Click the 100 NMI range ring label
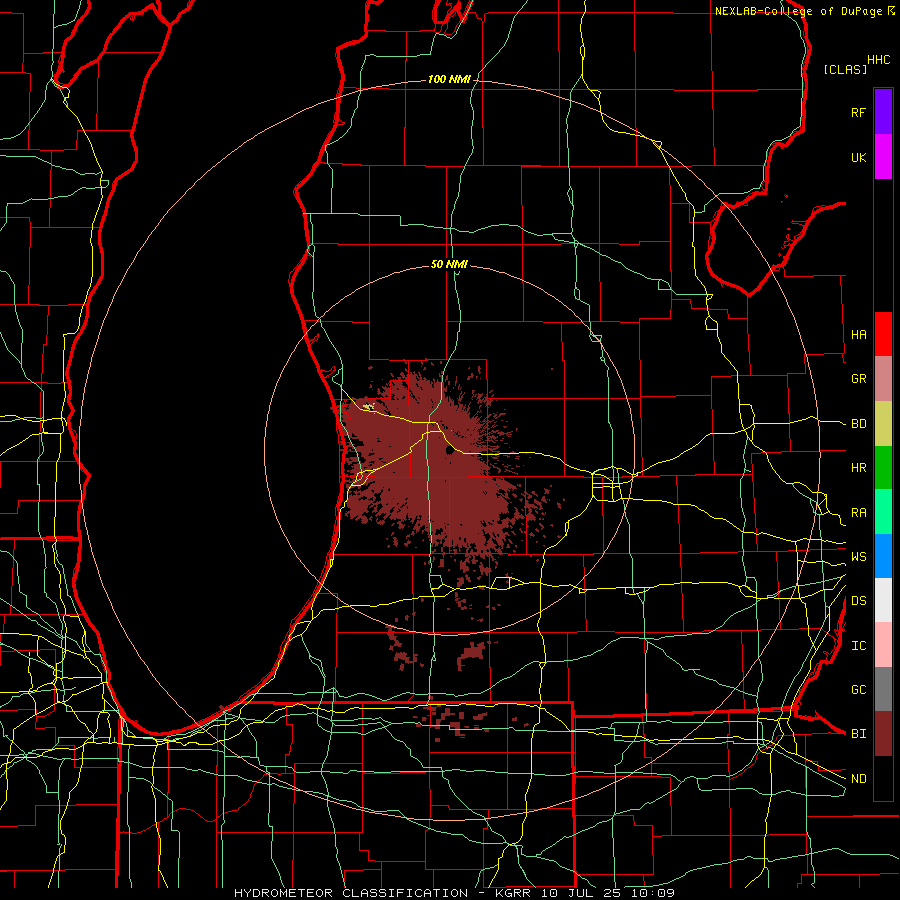Screen dimensions: 900x900 coord(449,79)
